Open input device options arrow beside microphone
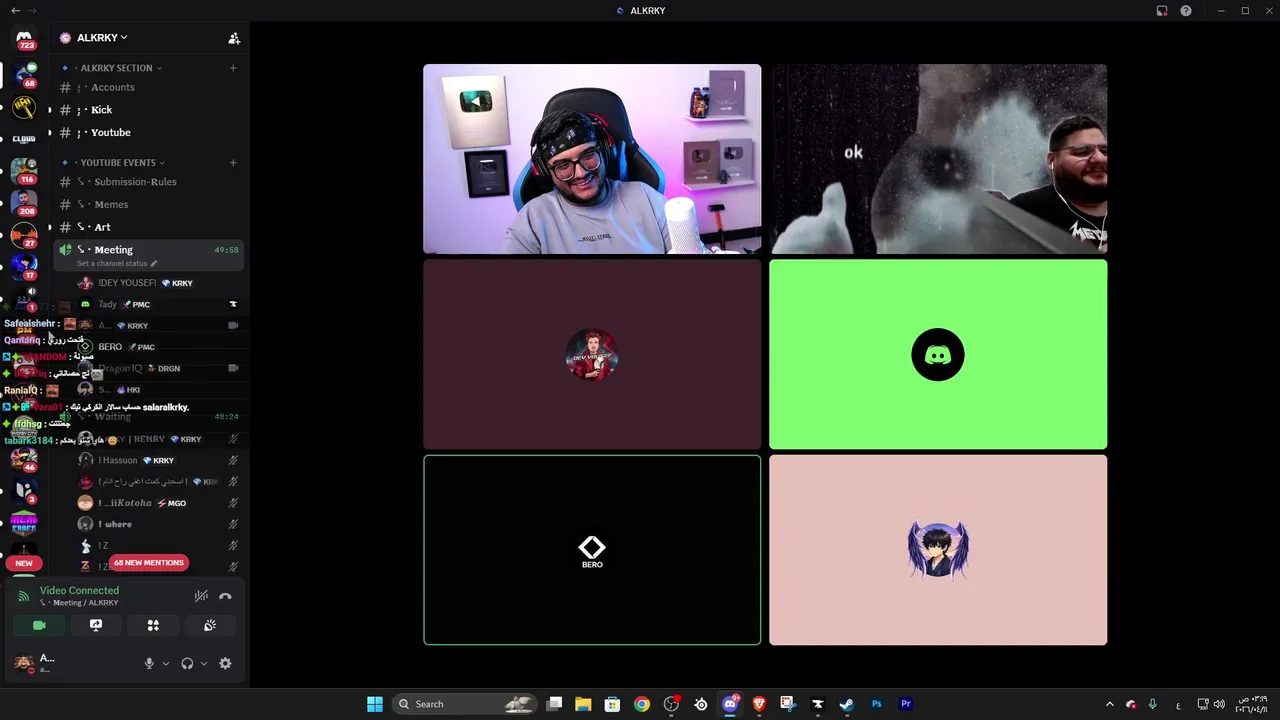Screen dimensions: 1280x720 (166, 663)
